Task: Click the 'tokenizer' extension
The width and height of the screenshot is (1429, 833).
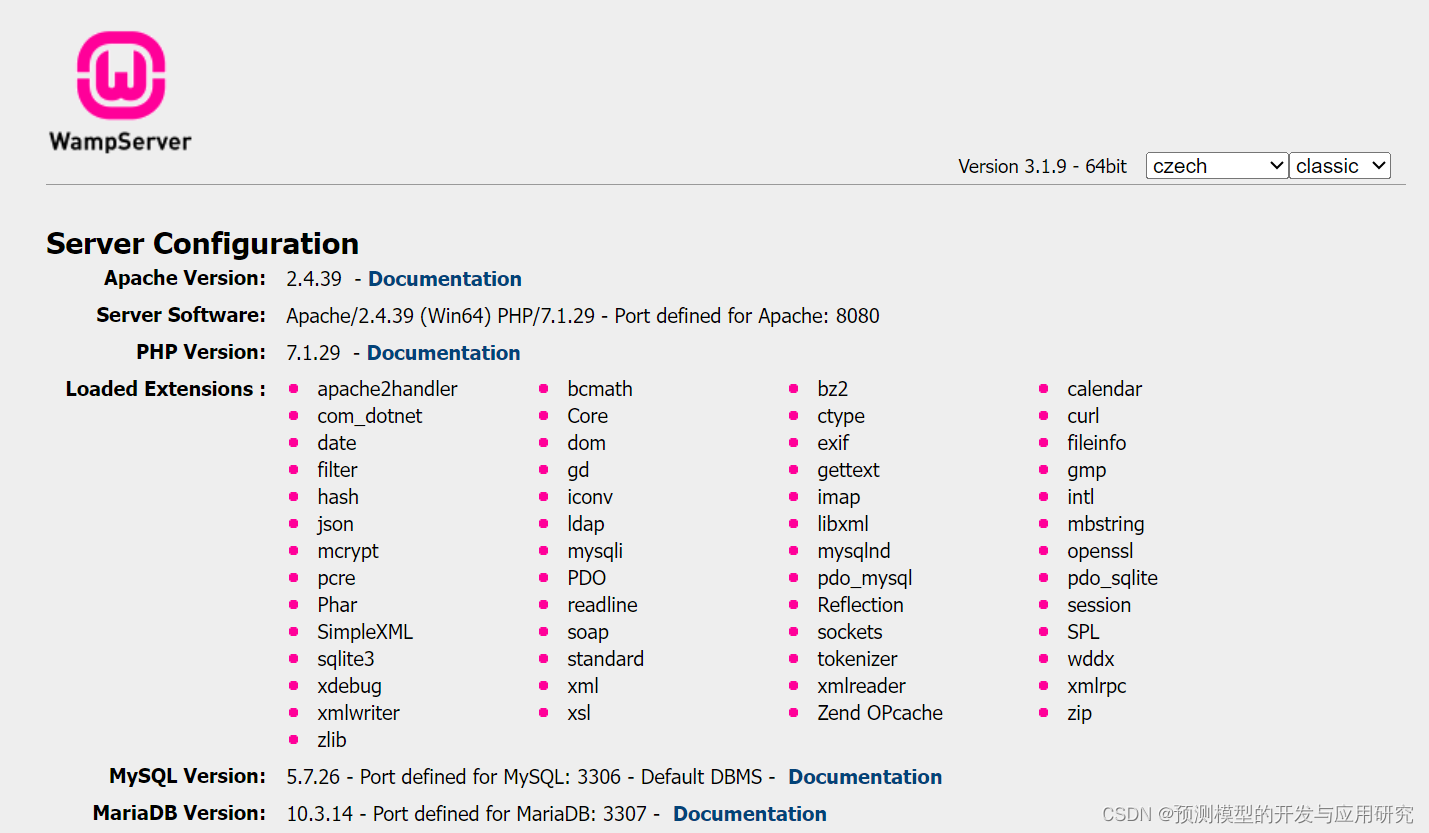Action: click(x=857, y=659)
